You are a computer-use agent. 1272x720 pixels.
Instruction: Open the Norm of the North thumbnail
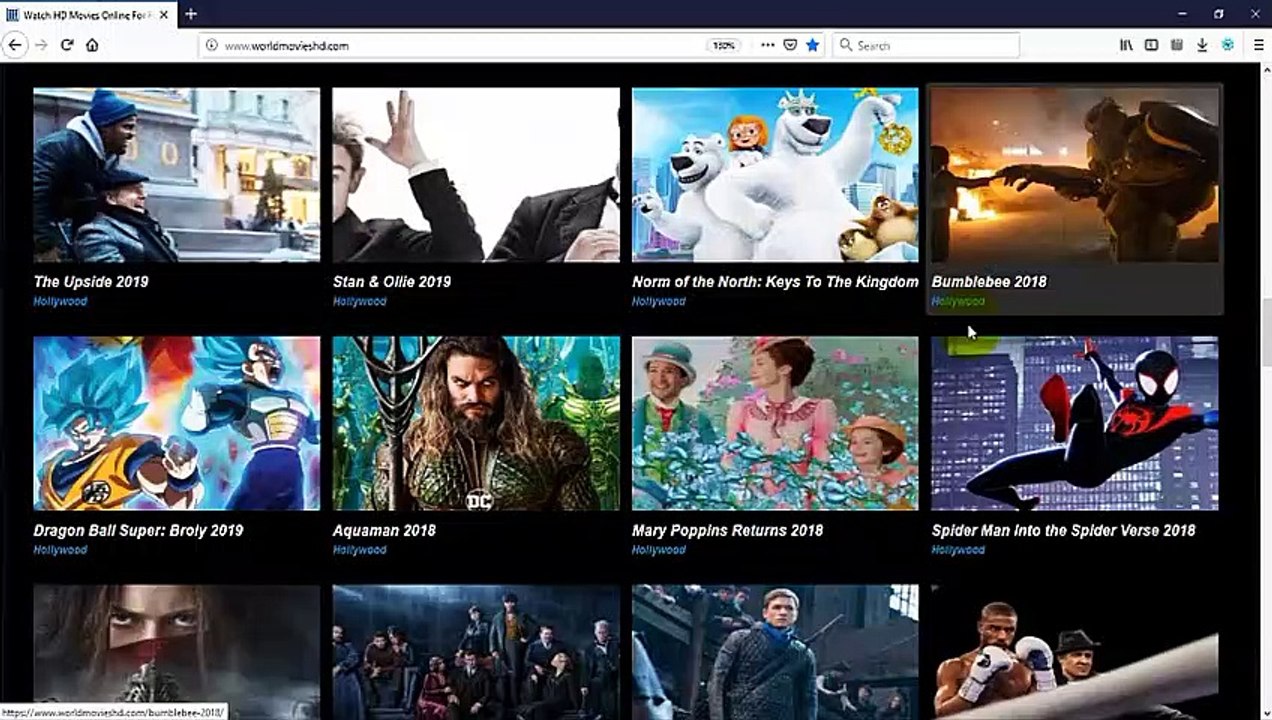775,175
